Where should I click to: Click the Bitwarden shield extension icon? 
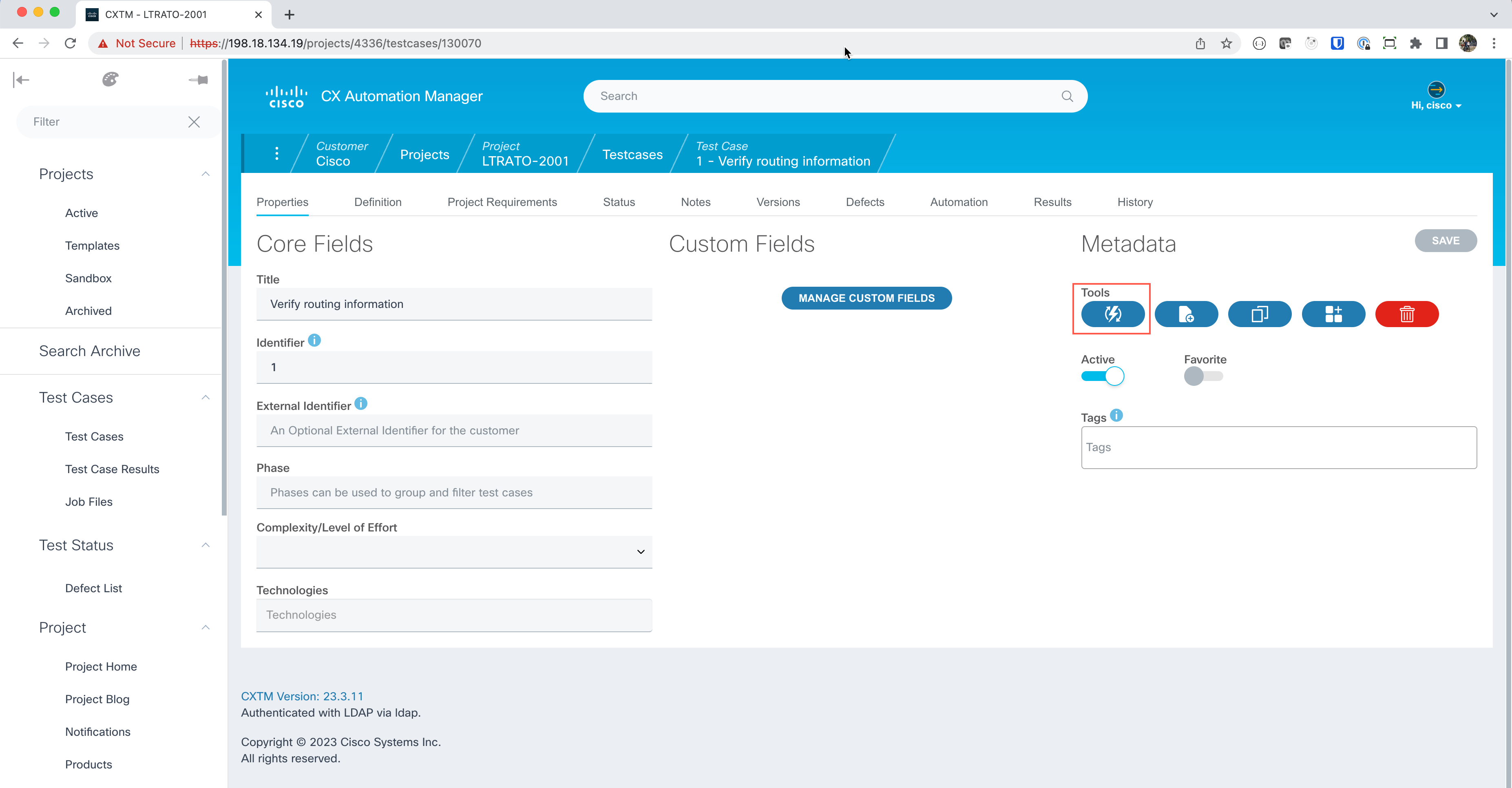1337,44
